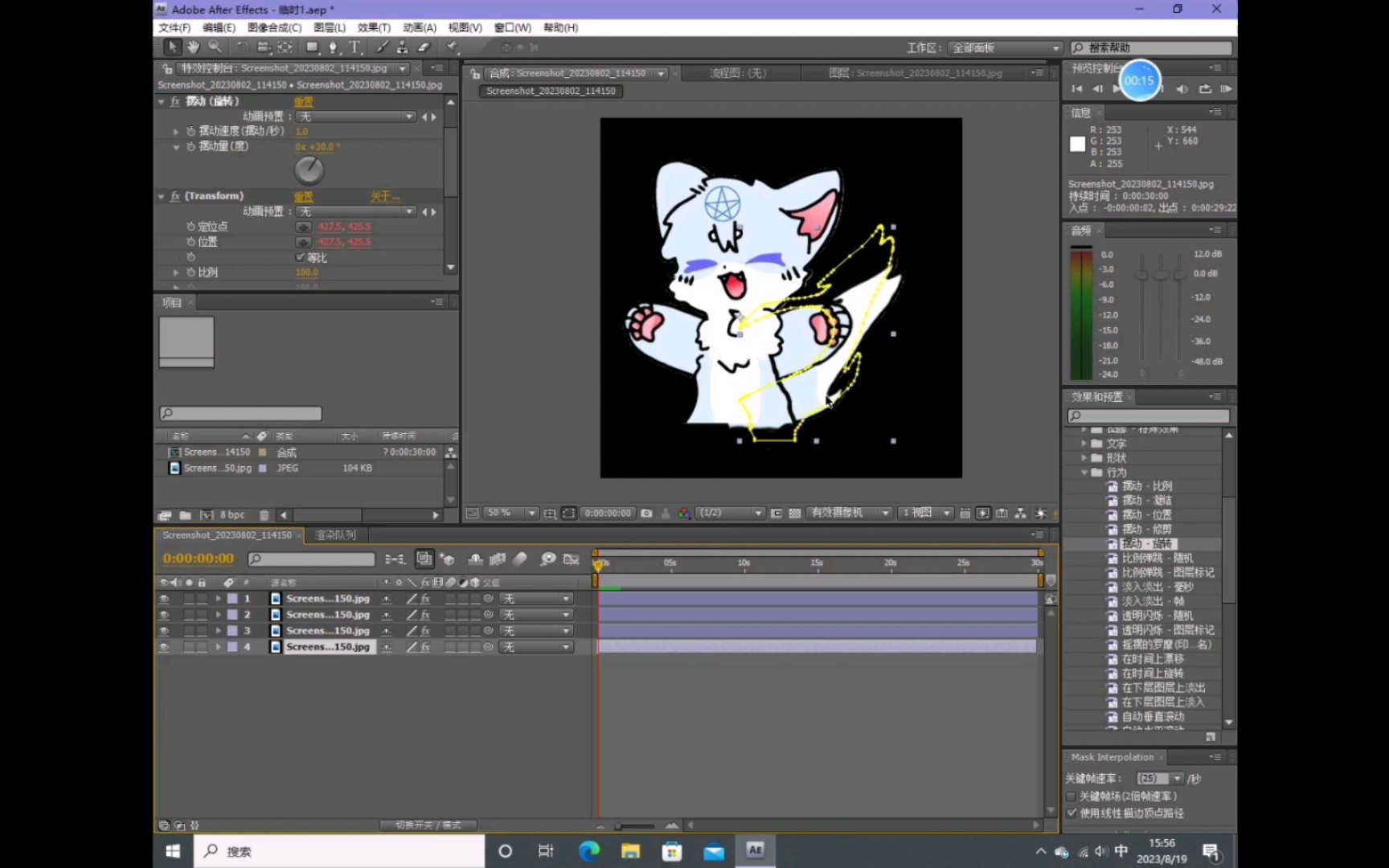Click the trash delete icon in Project panel
Image resolution: width=1389 pixels, height=868 pixels.
[264, 515]
